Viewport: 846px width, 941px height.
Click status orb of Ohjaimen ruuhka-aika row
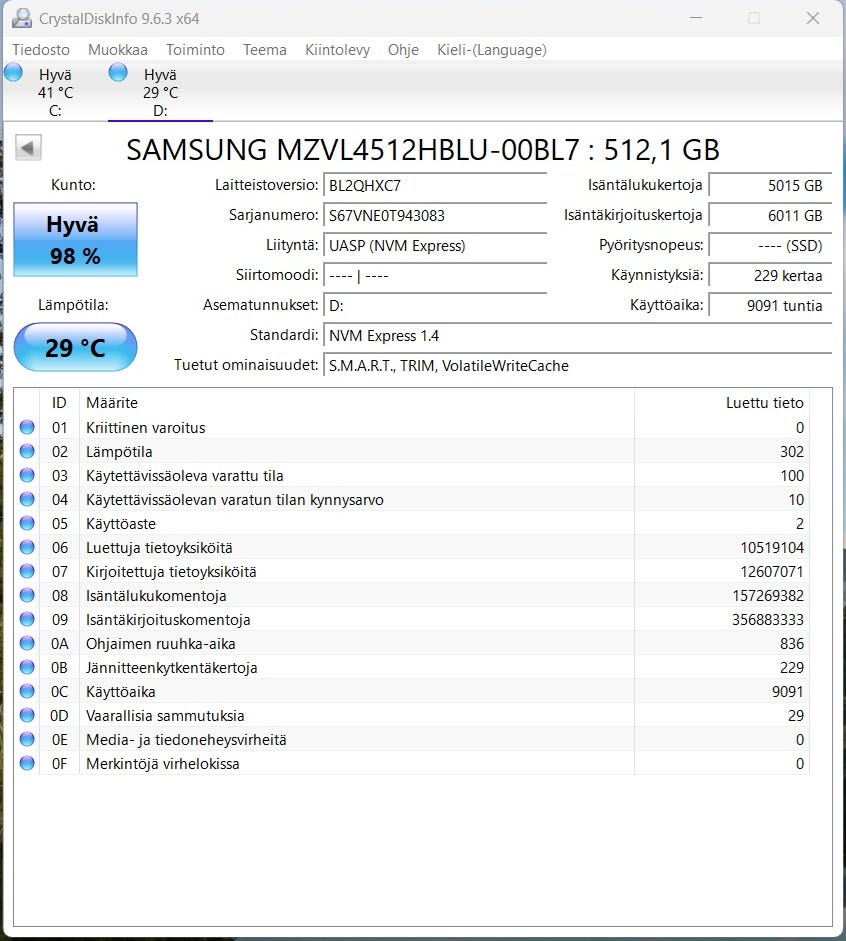tap(27, 643)
